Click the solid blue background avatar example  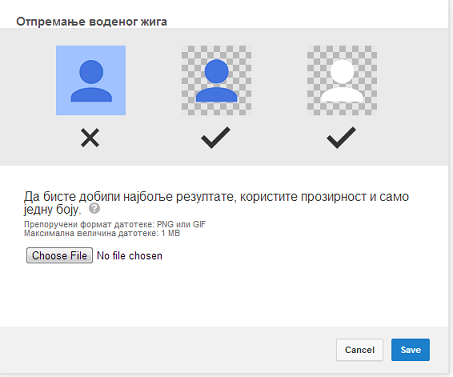click(91, 80)
